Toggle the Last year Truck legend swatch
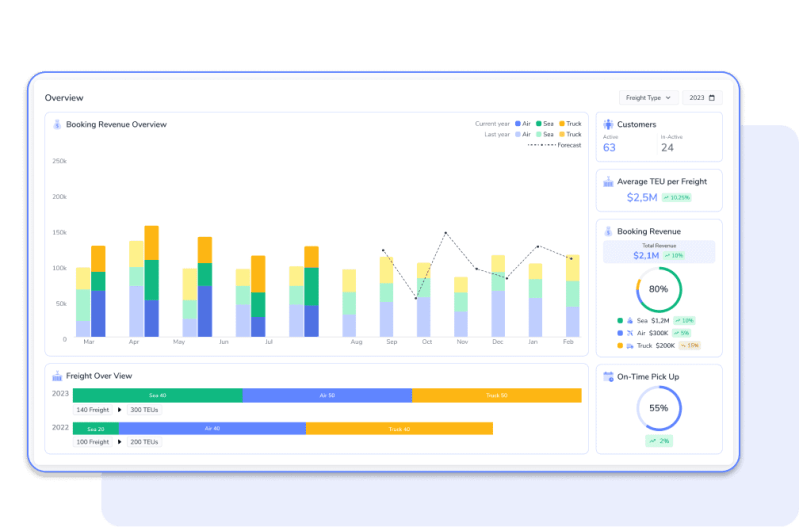Viewport: 799px width, 527px height. pyautogui.click(x=562, y=135)
